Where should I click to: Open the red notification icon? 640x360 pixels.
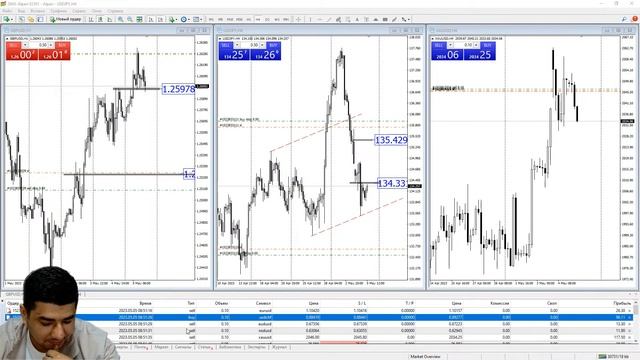[635, 19]
